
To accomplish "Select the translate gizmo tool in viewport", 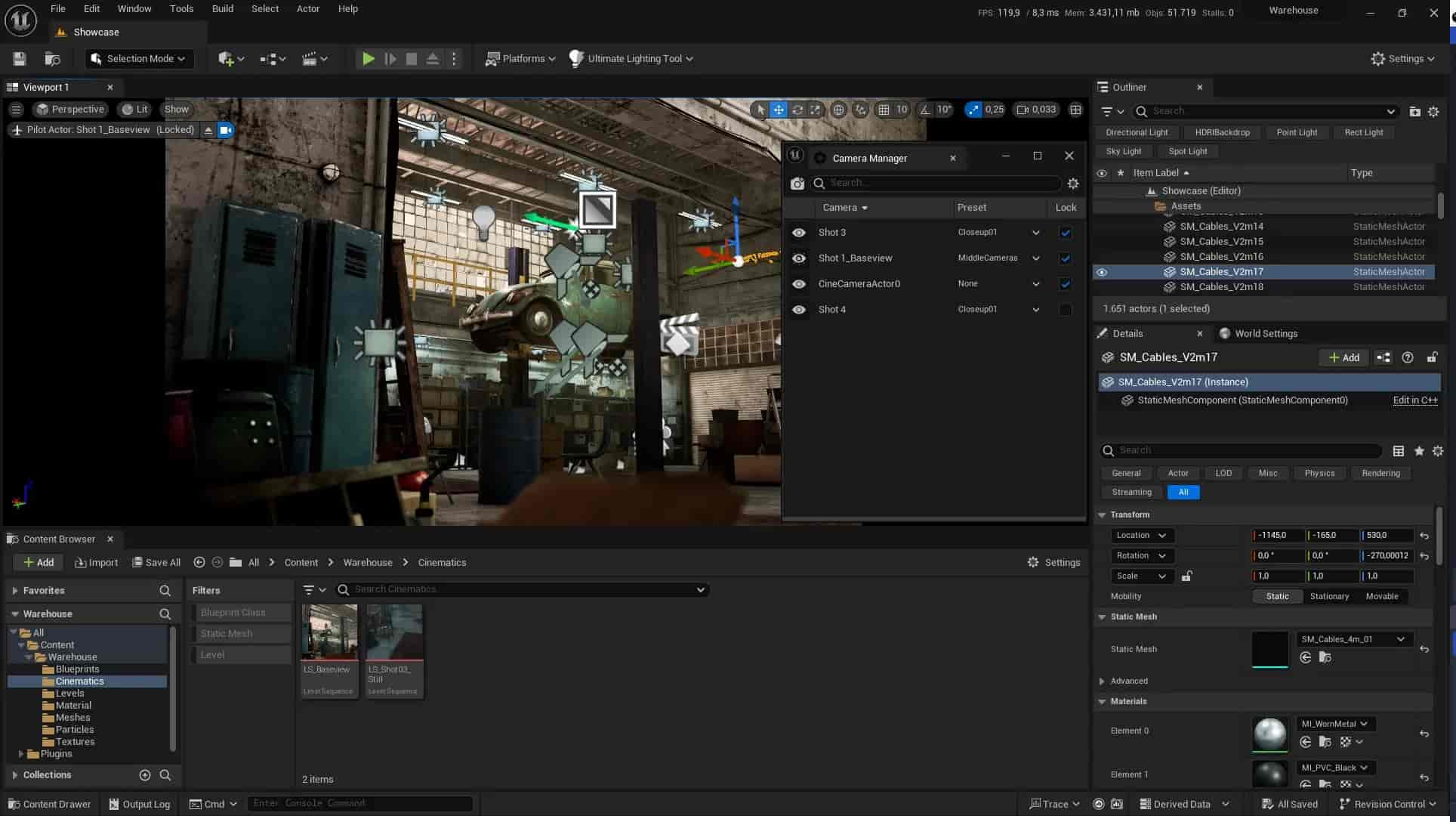I will click(779, 110).
